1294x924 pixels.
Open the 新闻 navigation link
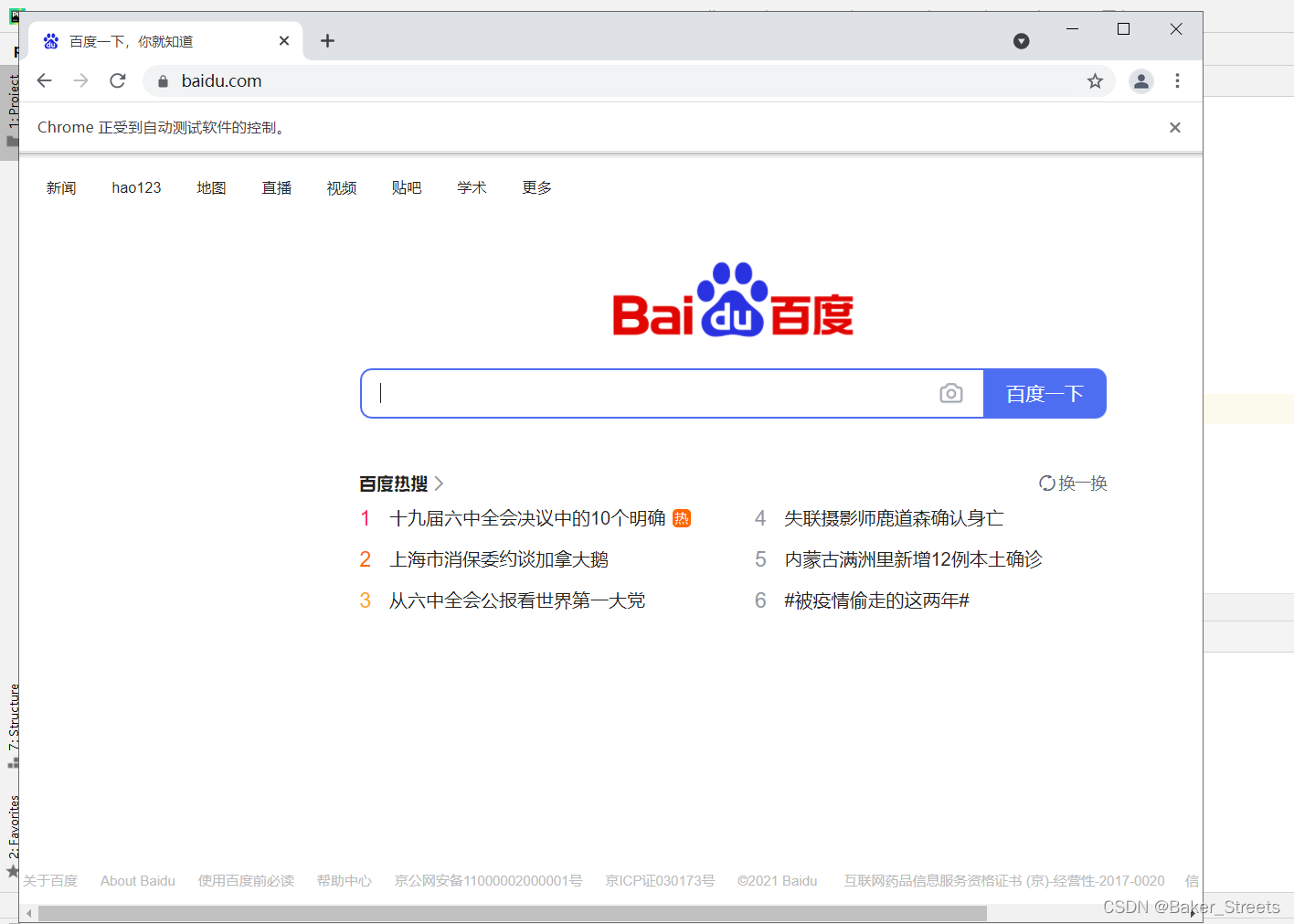tap(61, 188)
